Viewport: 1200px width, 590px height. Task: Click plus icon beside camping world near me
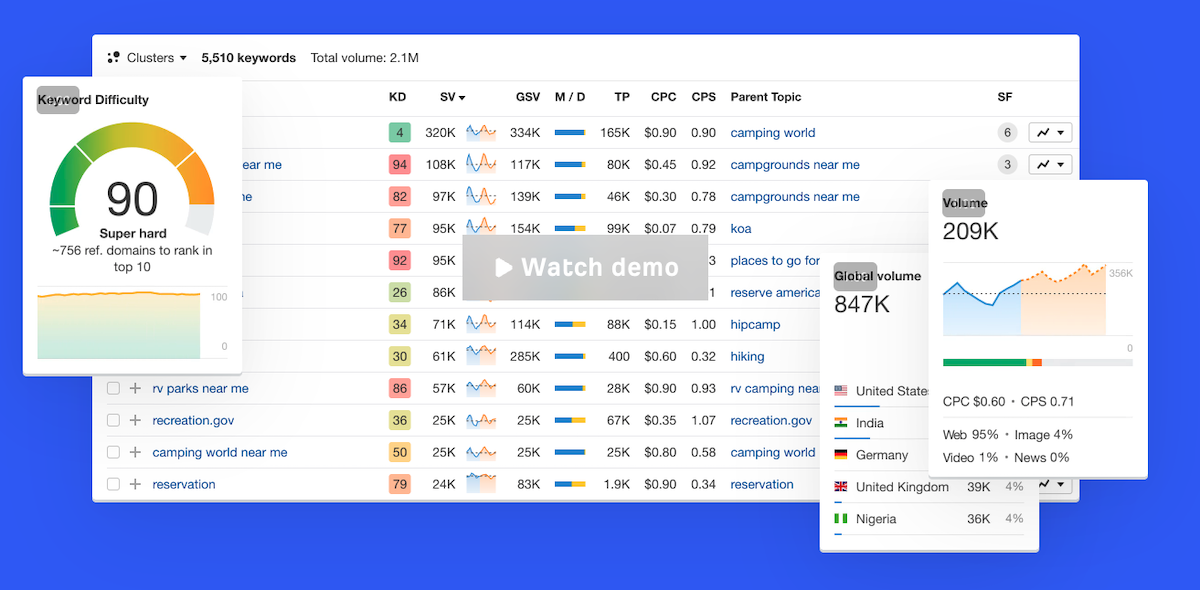click(x=135, y=453)
